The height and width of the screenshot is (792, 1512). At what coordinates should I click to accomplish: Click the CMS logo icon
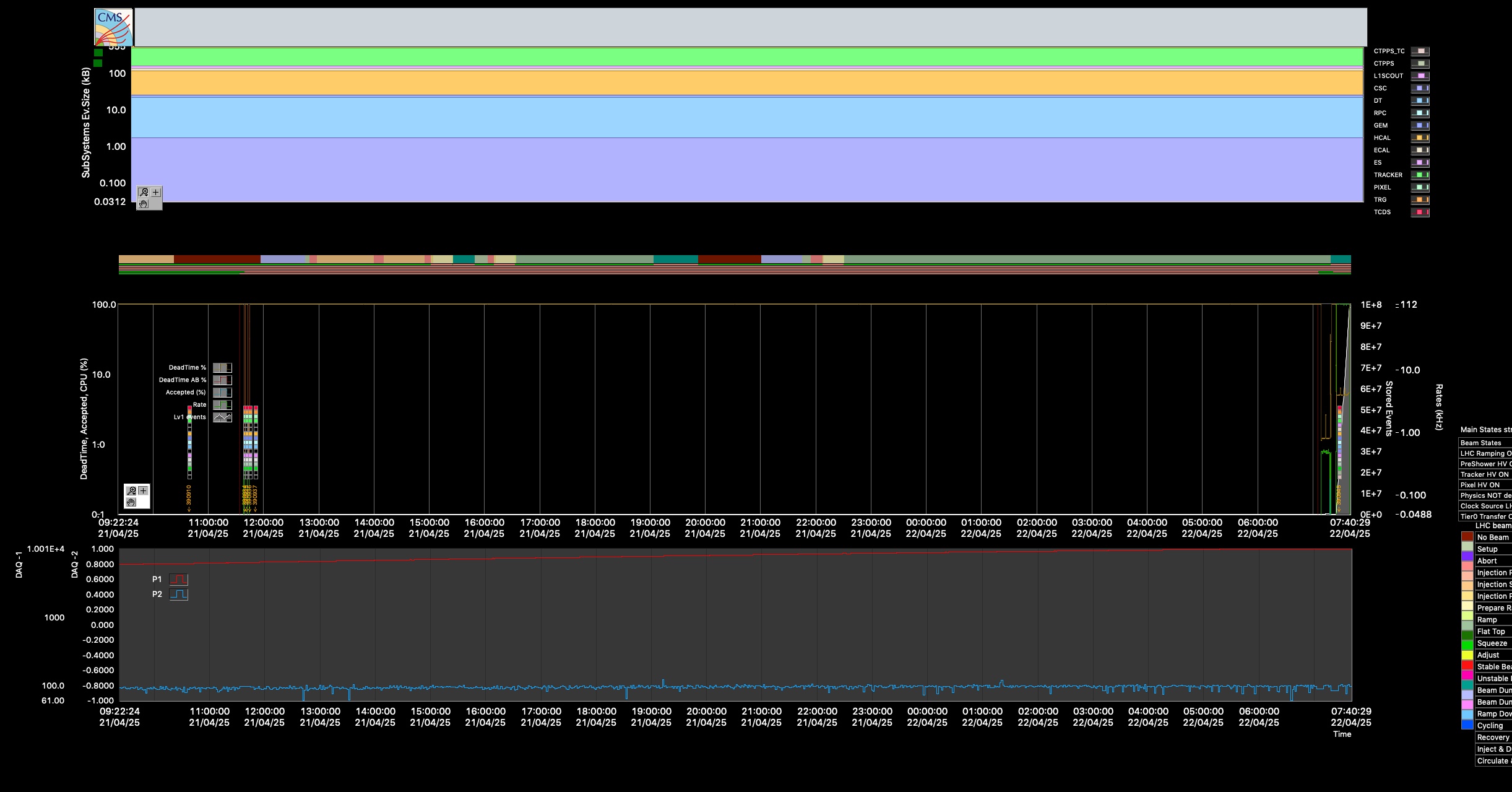113,27
